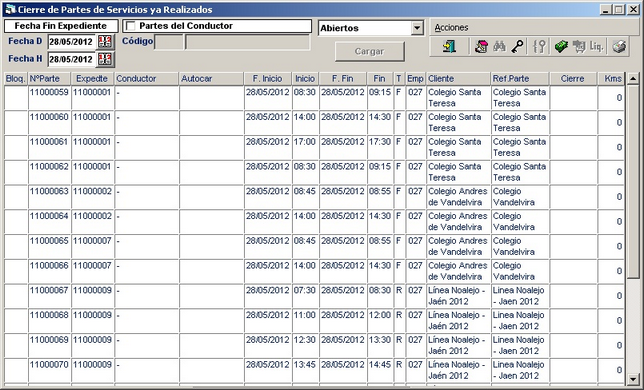
Task: Click the Emp column header
Action: 416,79
